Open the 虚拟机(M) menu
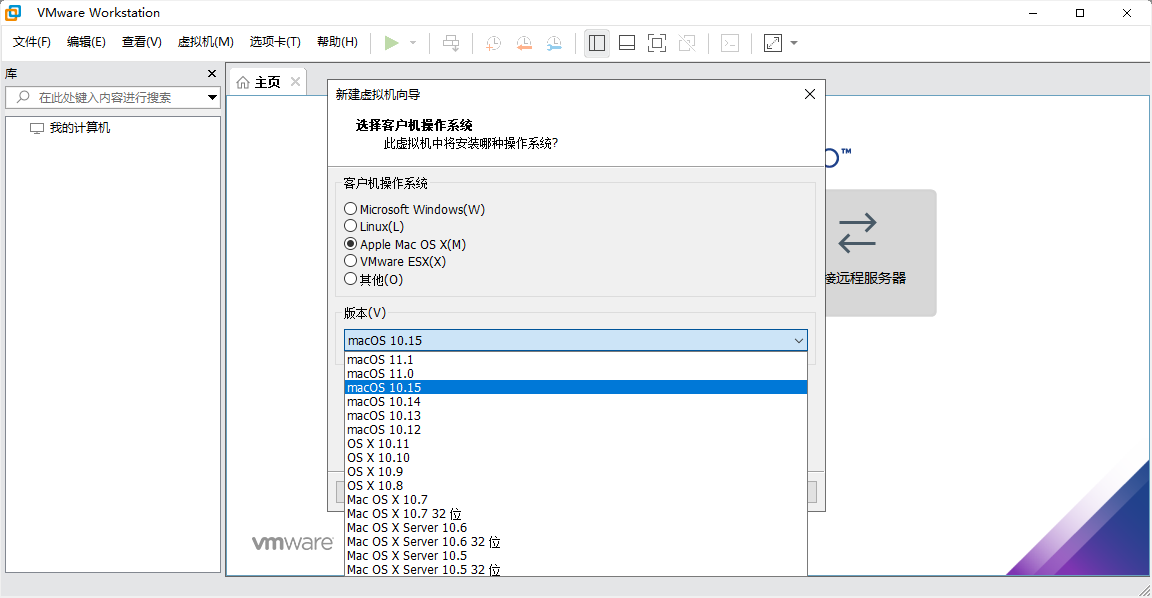Viewport: 1152px width, 598px height. pyautogui.click(x=206, y=42)
